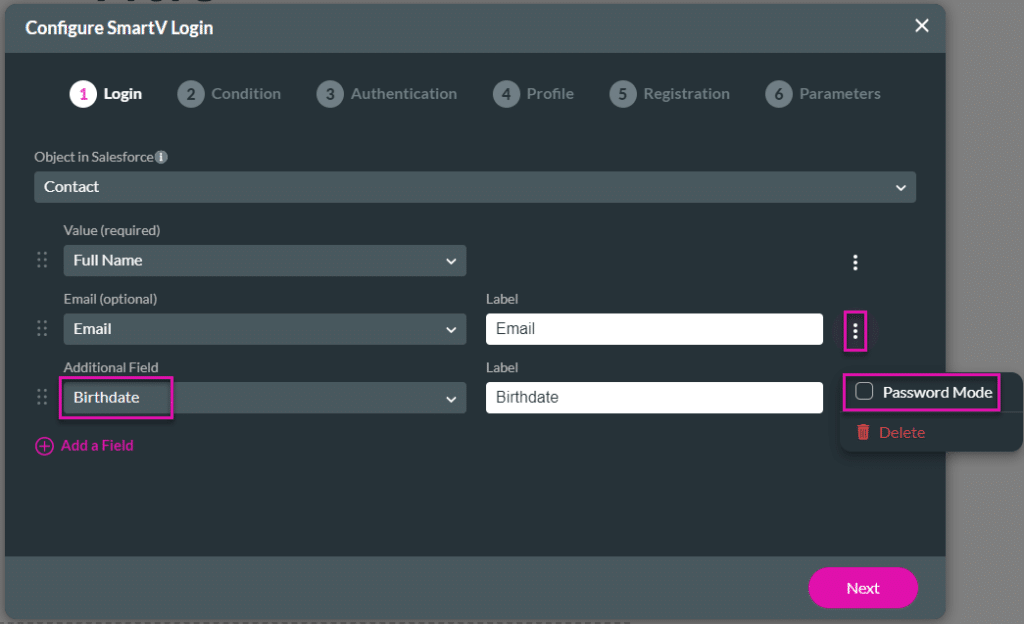Image resolution: width=1024 pixels, height=624 pixels.
Task: Select drag handle beside Birthdate field
Action: click(42, 397)
